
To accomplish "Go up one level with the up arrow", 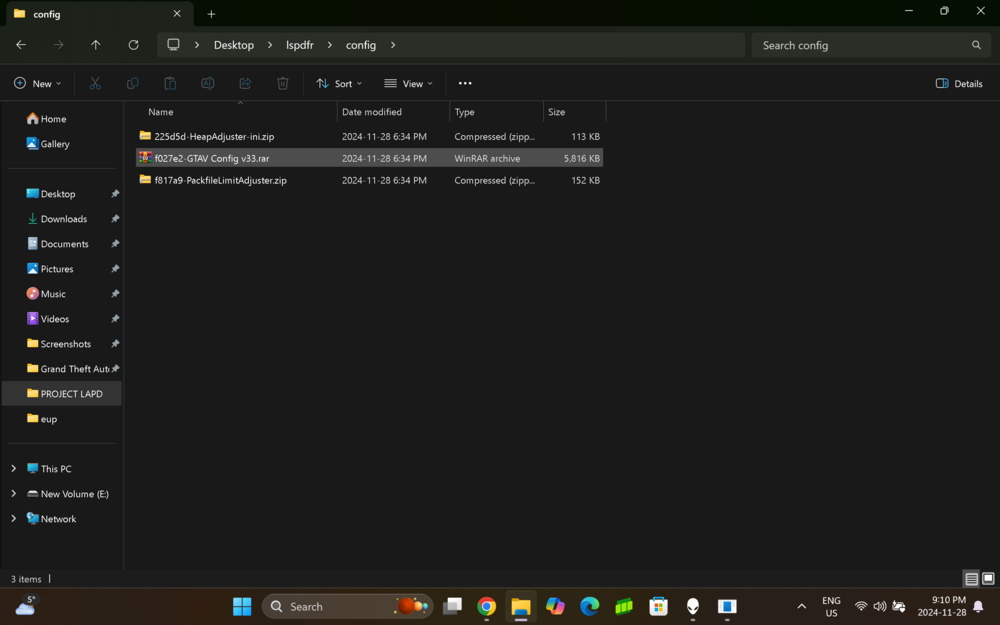I will (x=95, y=45).
